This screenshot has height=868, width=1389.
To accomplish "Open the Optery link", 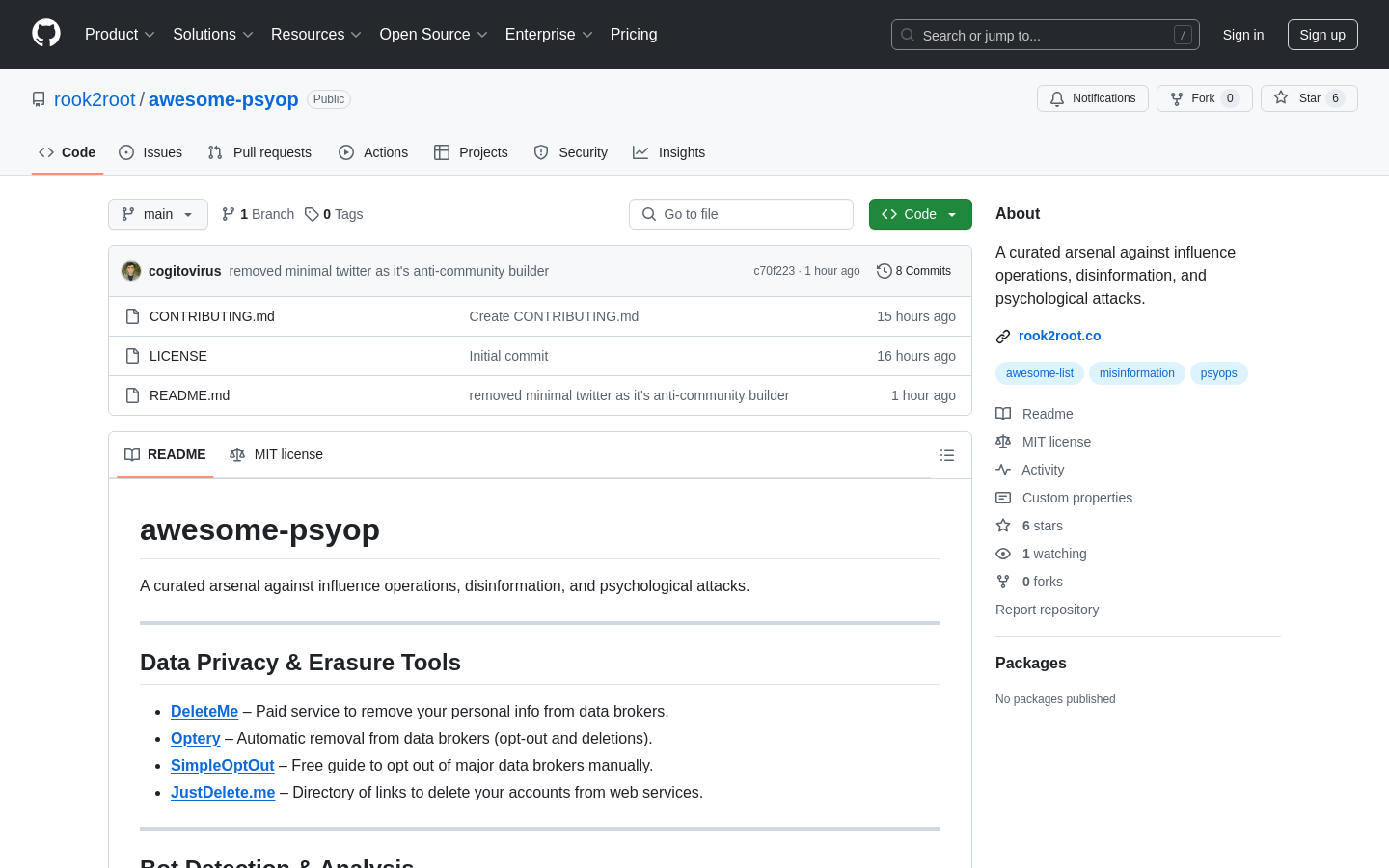I will 196,738.
